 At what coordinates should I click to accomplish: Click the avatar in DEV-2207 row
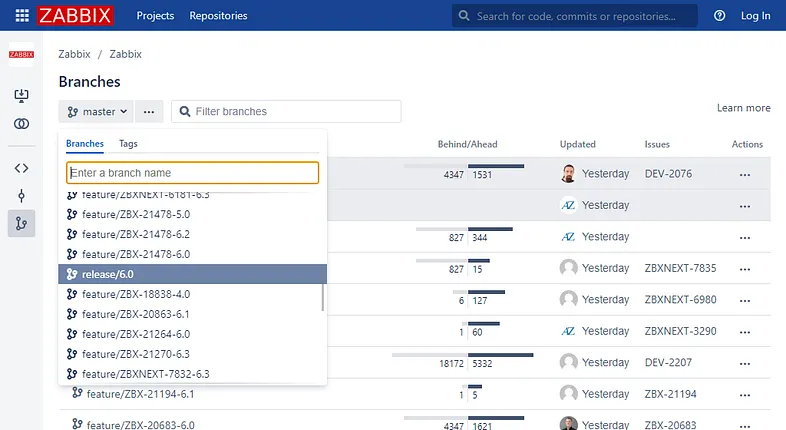pyautogui.click(x=568, y=362)
